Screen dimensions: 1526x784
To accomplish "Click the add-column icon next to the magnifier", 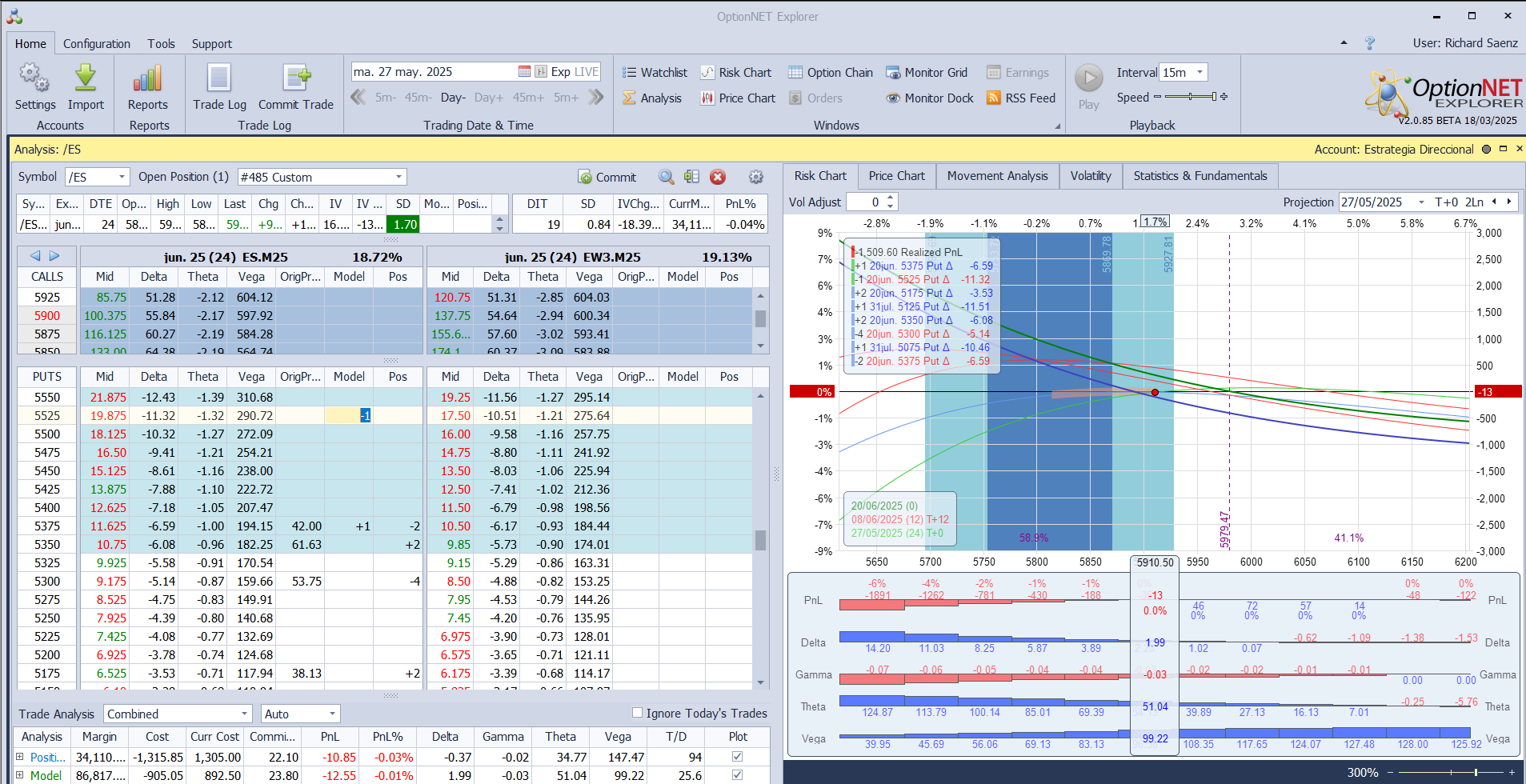I will tap(691, 177).
